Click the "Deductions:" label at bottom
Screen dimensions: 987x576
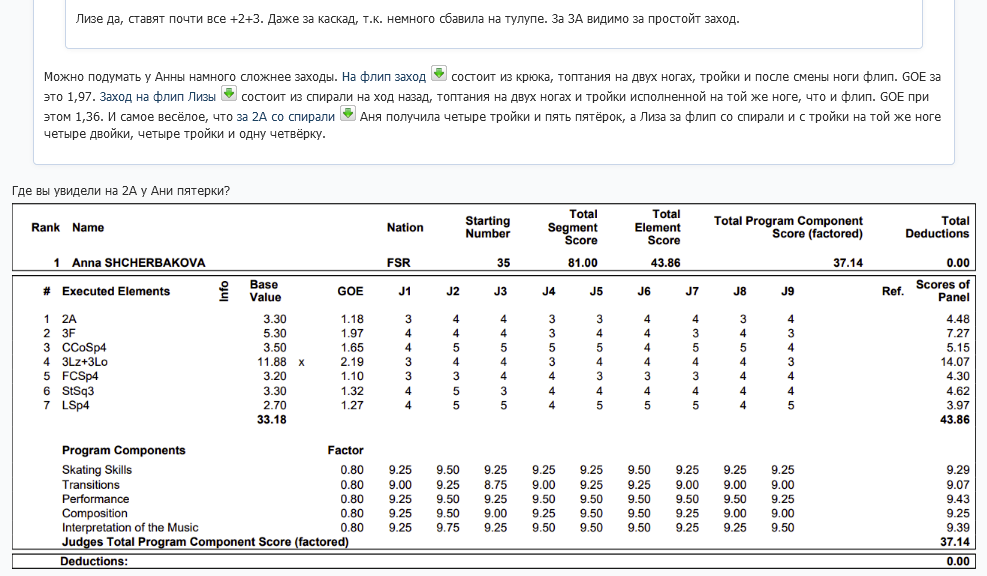[94, 562]
